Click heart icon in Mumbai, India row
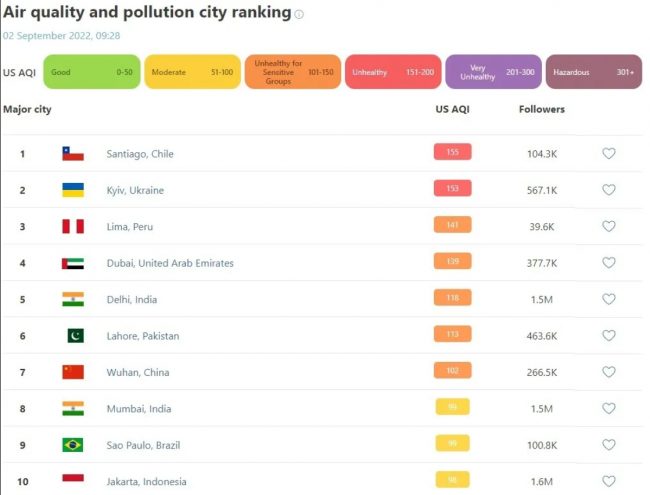 608,408
